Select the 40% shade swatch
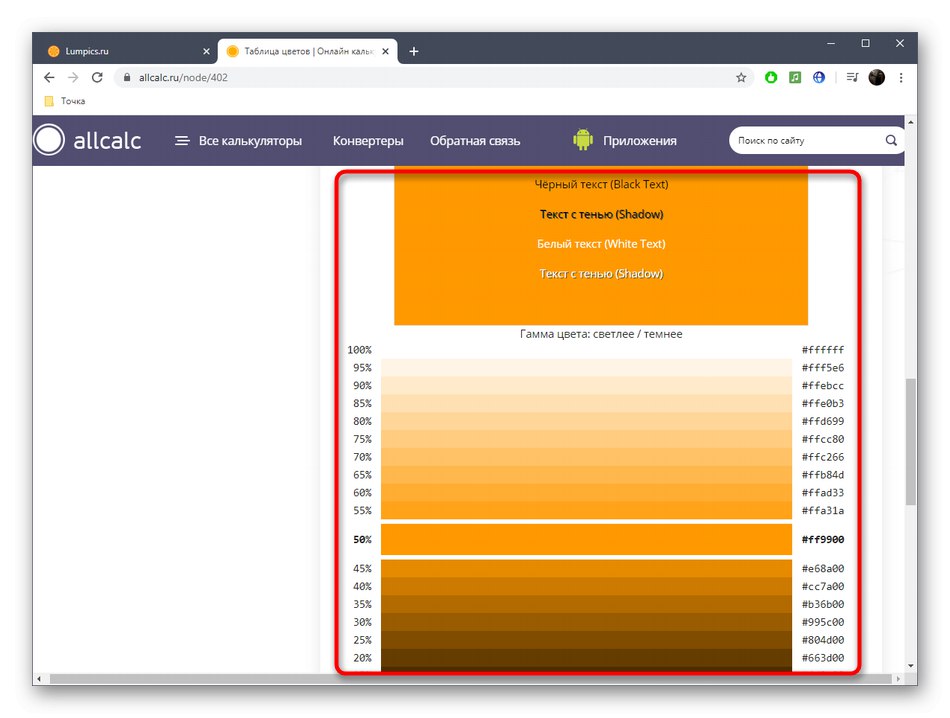The image size is (950, 718). pos(586,587)
